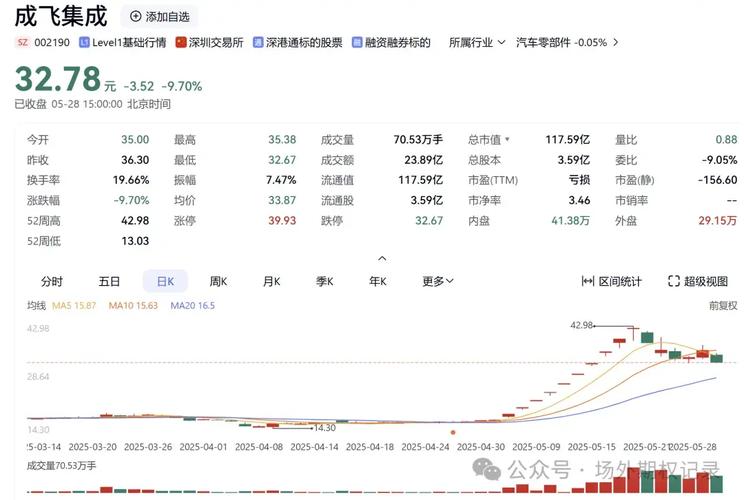Click the 2025-04-30 date axis label
This screenshot has height=500, width=744.
(481, 447)
